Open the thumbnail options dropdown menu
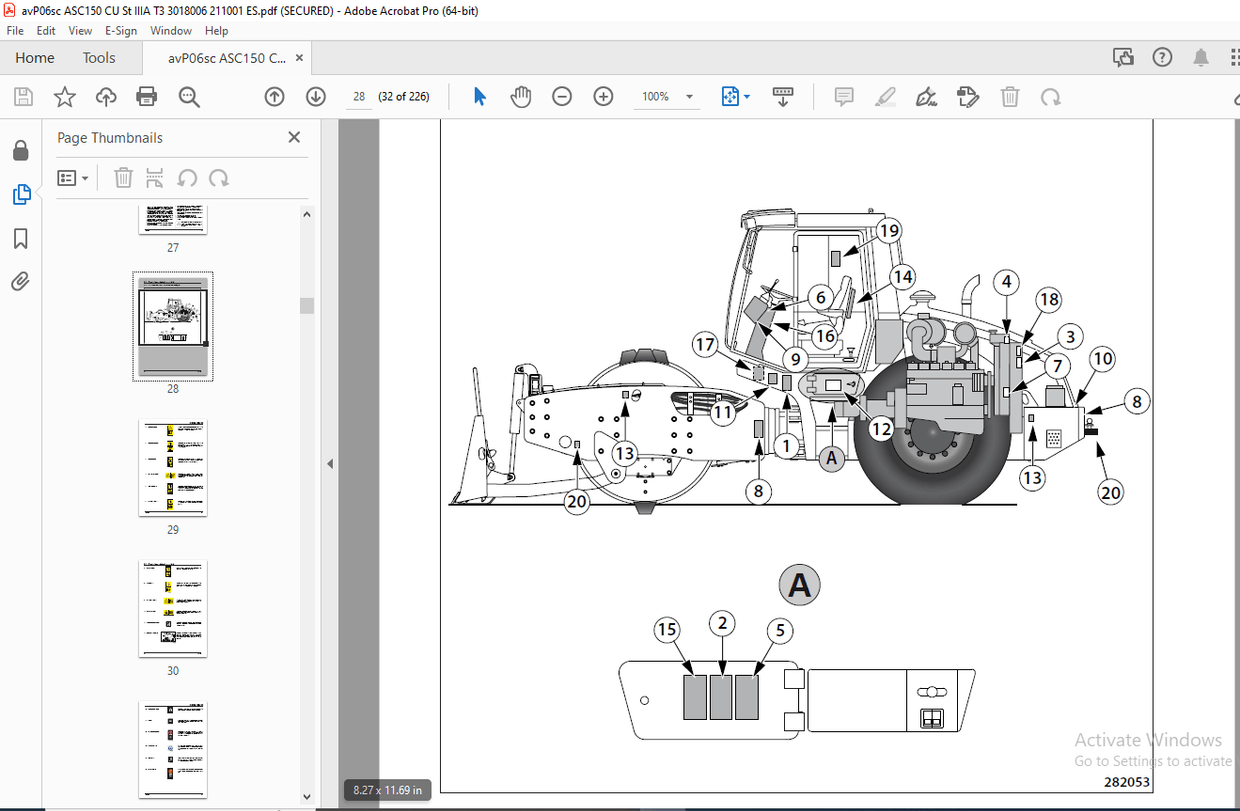 click(x=70, y=177)
